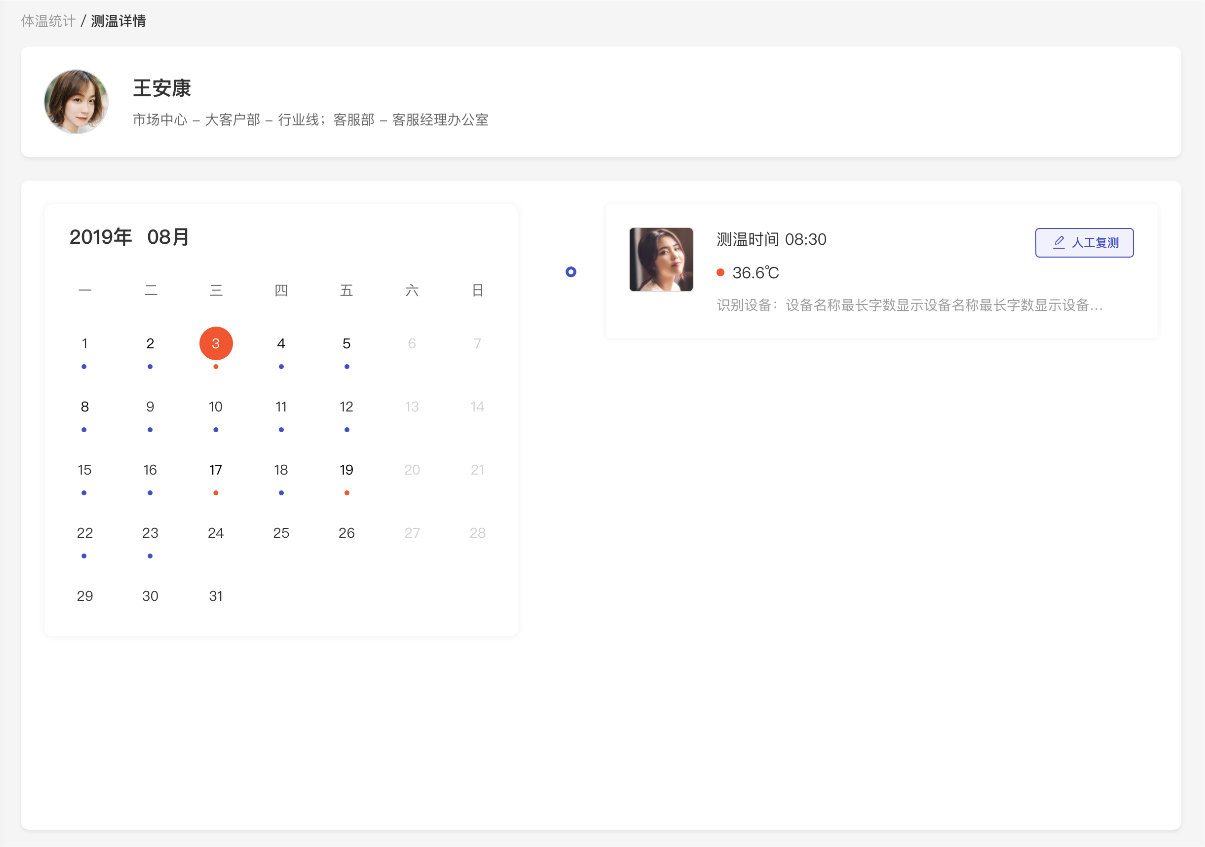Click the 2019年 year label in calendar header
This screenshot has height=847, width=1205.
(x=101, y=237)
